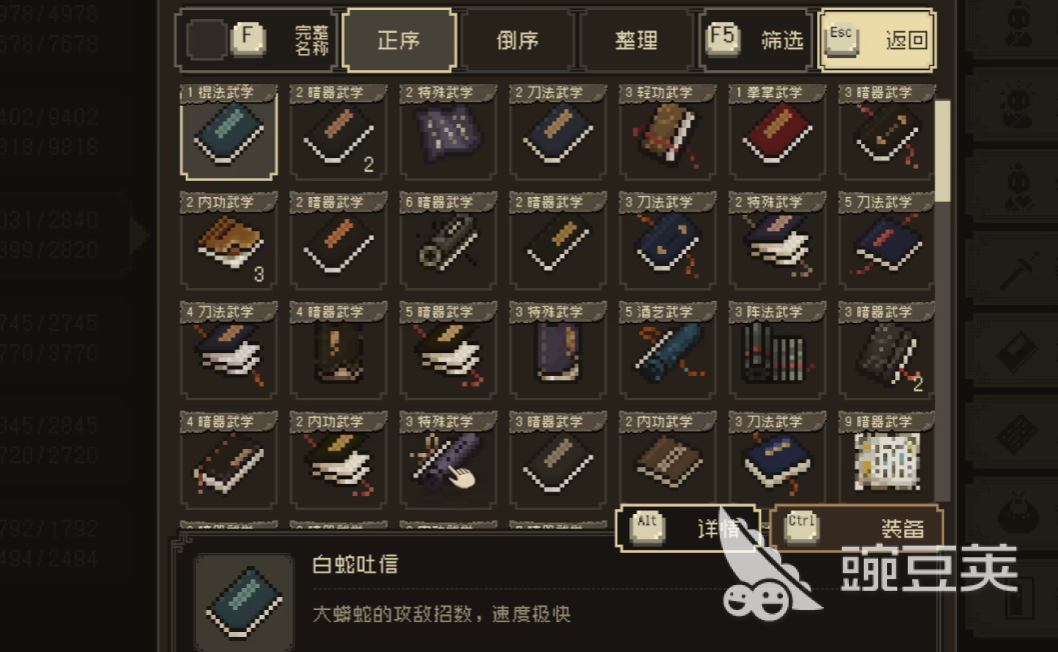Open 详情 details for selected item

[x=689, y=528]
